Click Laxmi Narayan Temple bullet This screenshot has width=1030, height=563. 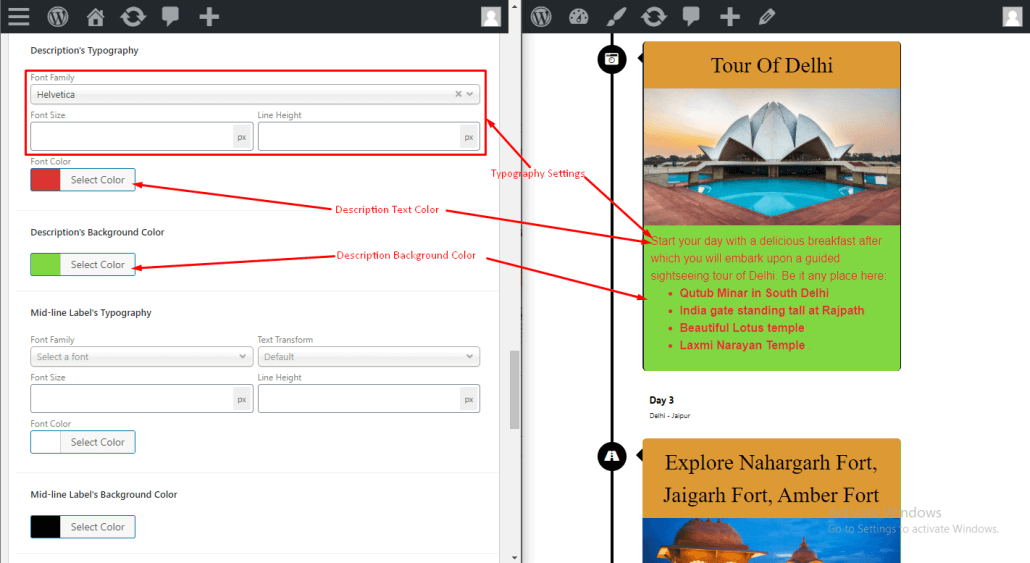point(742,346)
